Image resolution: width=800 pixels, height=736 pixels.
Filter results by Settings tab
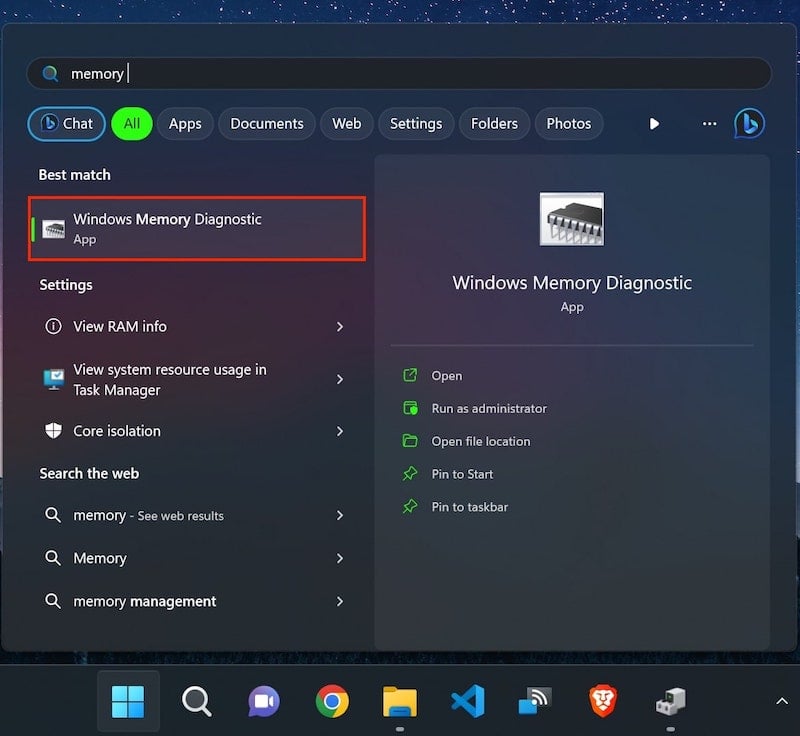[415, 124]
